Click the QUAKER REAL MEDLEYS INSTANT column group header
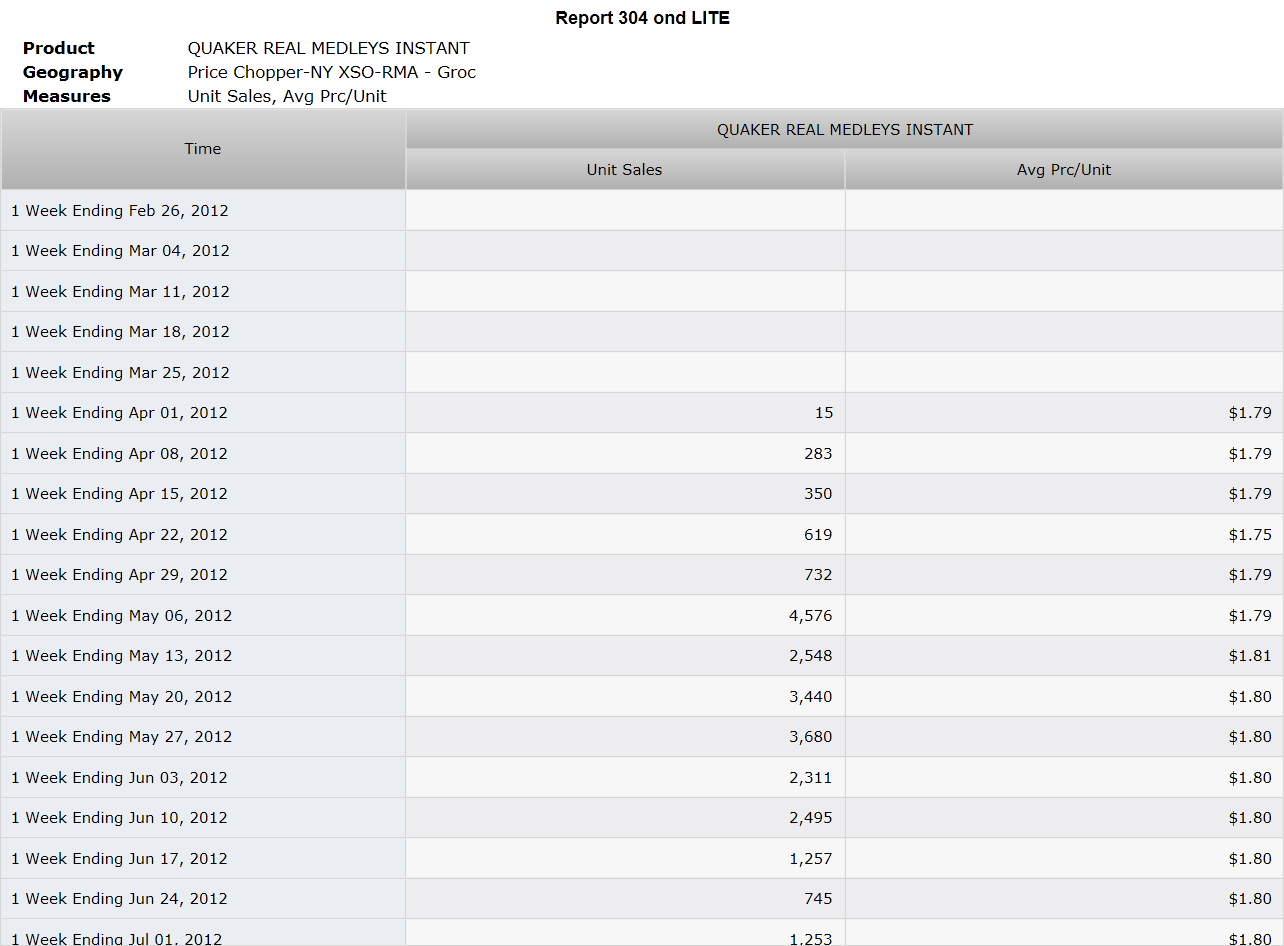This screenshot has height=946, width=1284. 845,130
